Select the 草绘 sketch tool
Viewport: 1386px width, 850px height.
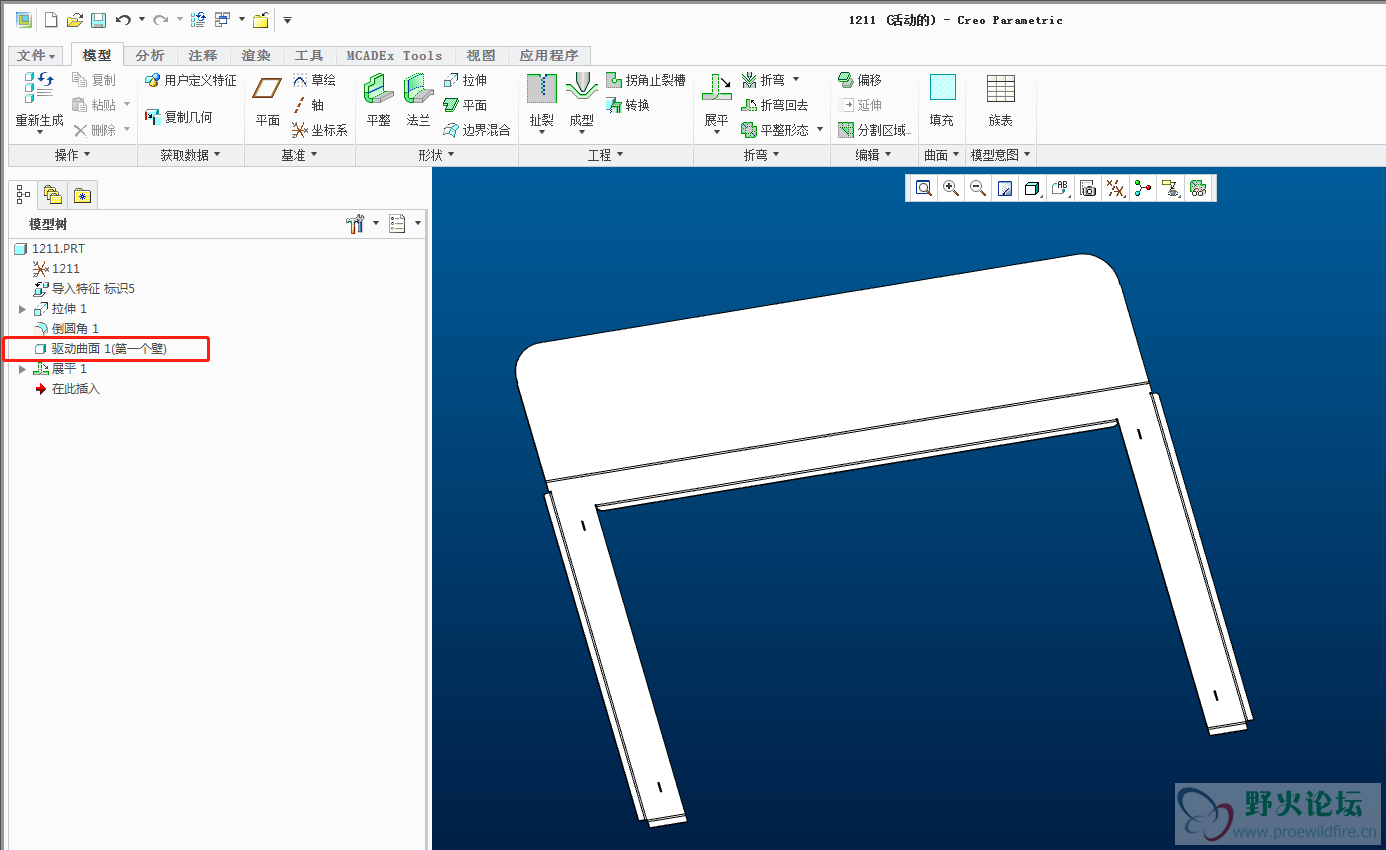314,80
